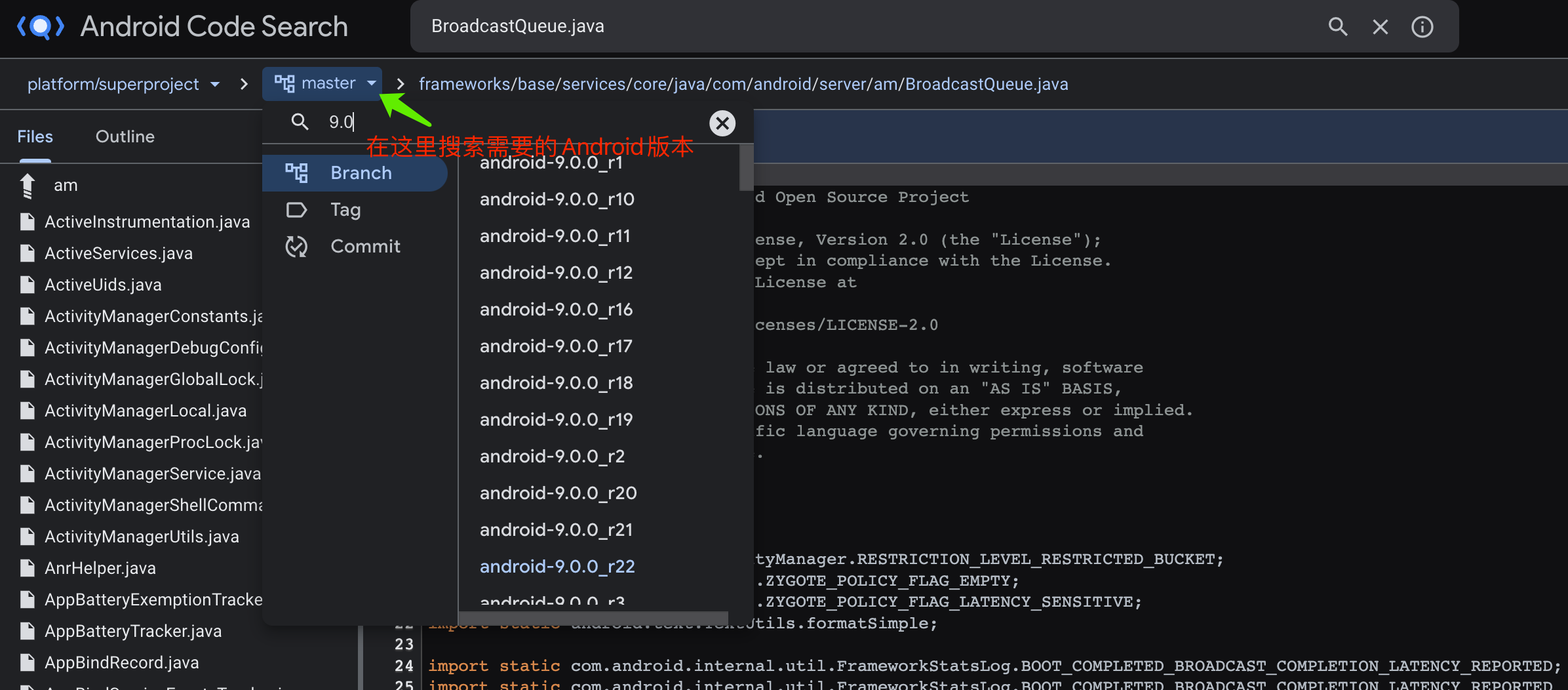1568x690 pixels.
Task: Open ActivityManagerService.java in file list
Action: click(153, 474)
